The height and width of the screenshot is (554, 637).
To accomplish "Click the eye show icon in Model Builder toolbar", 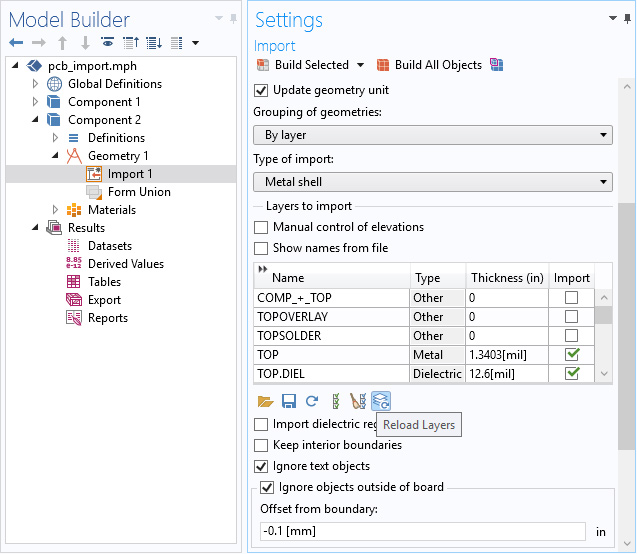I will pos(107,43).
